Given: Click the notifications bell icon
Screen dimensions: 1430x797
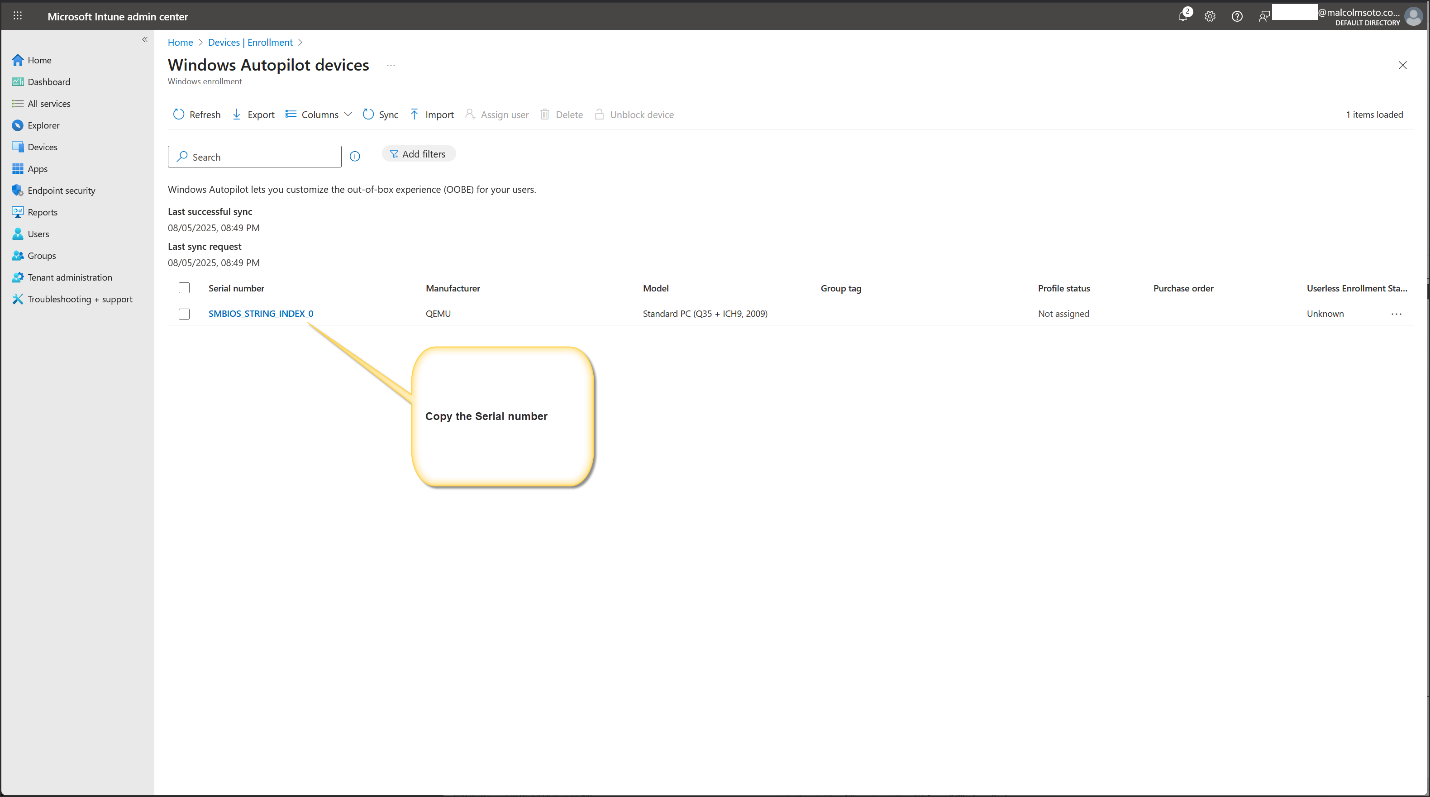Looking at the screenshot, I should 1183,16.
